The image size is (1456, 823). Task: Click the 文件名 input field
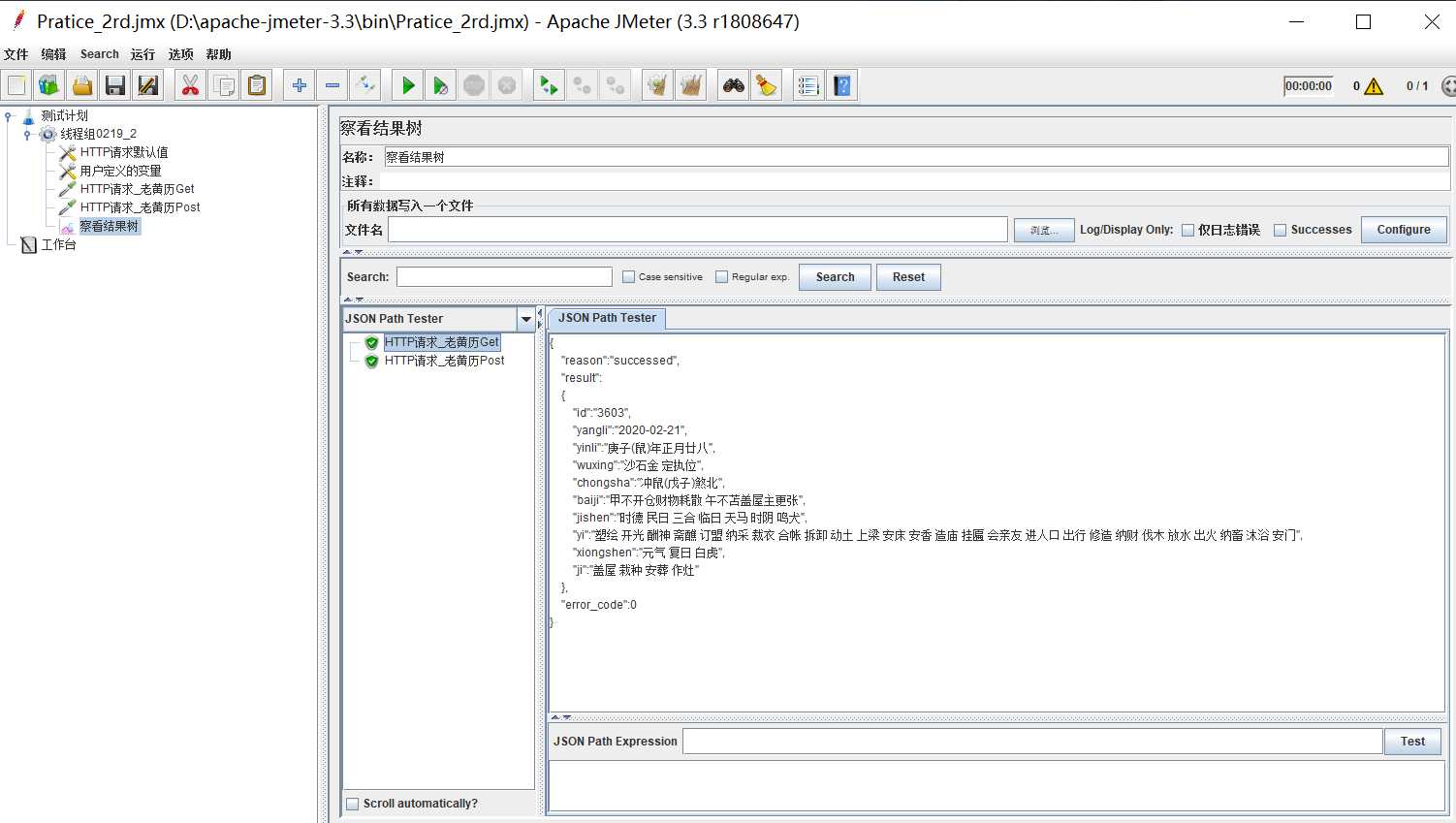pos(698,230)
